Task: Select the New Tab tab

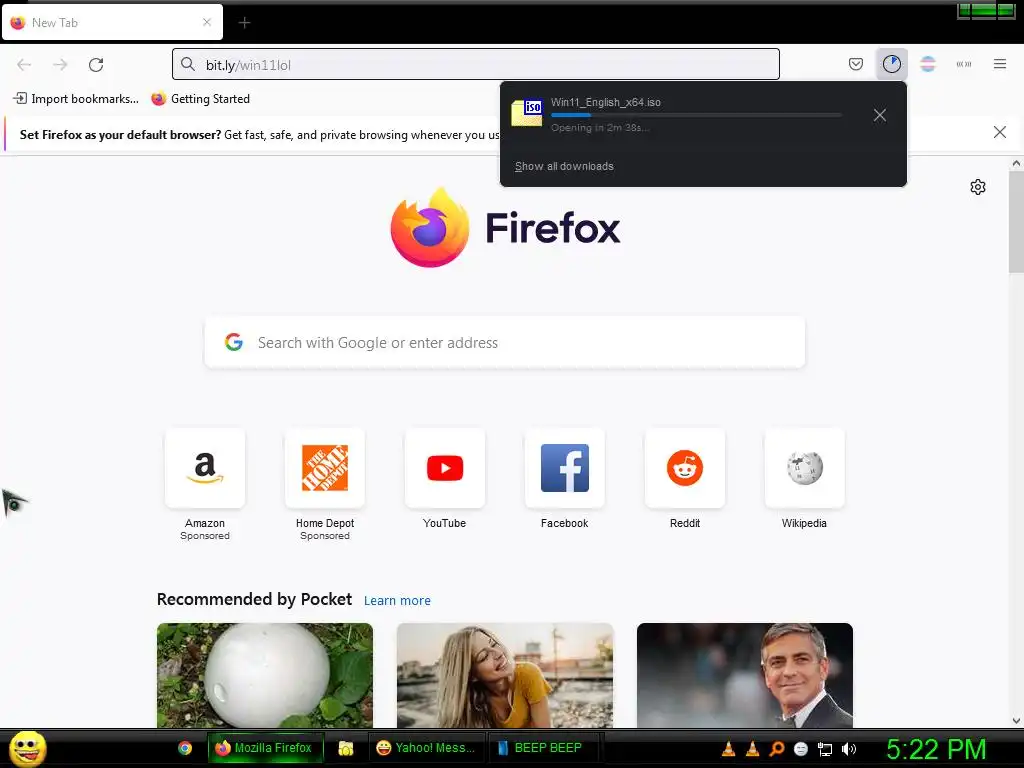Action: [x=112, y=23]
